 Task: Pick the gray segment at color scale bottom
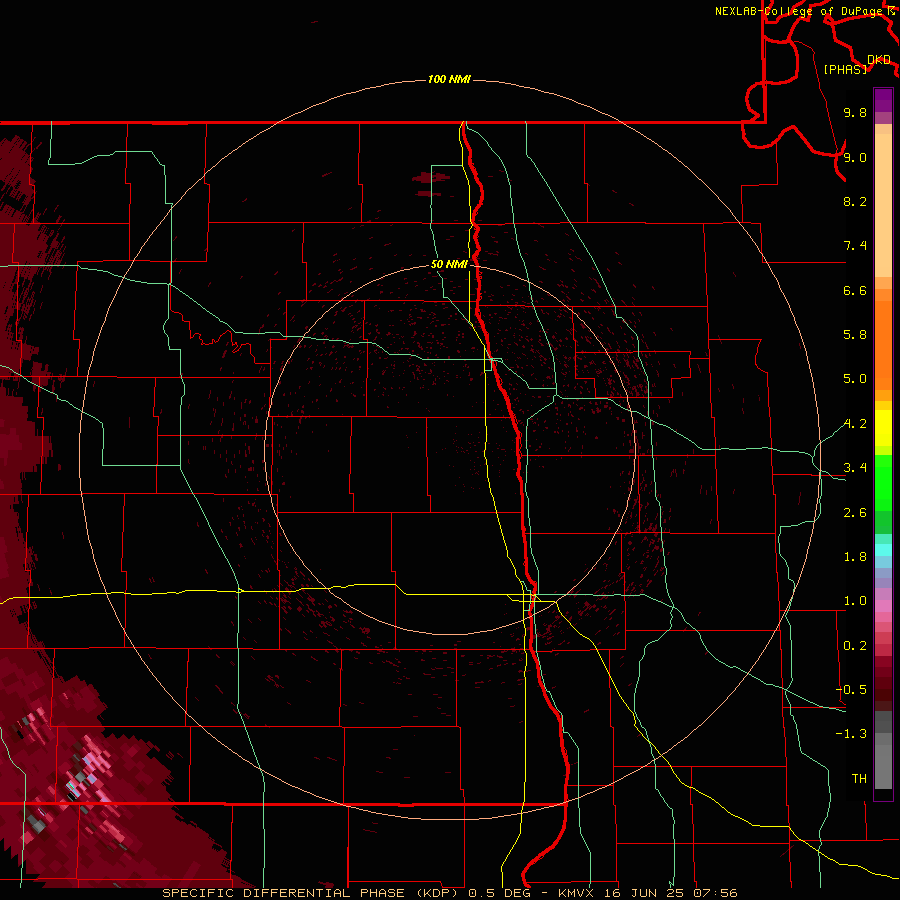click(883, 766)
